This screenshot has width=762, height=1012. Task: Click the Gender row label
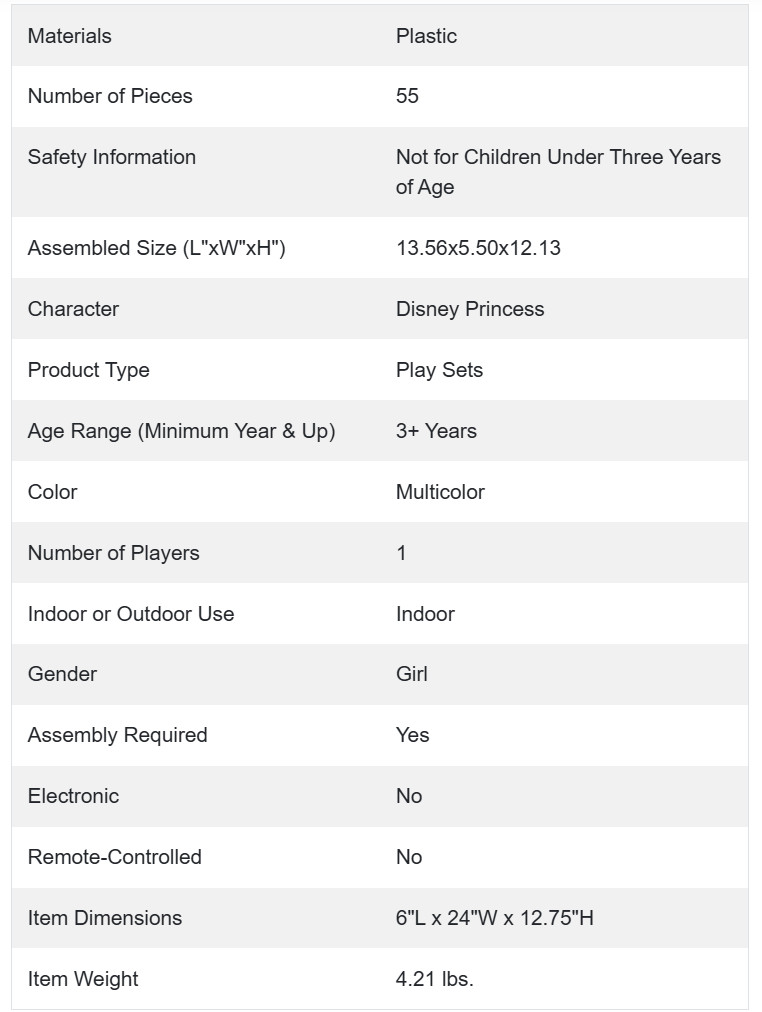tap(62, 674)
